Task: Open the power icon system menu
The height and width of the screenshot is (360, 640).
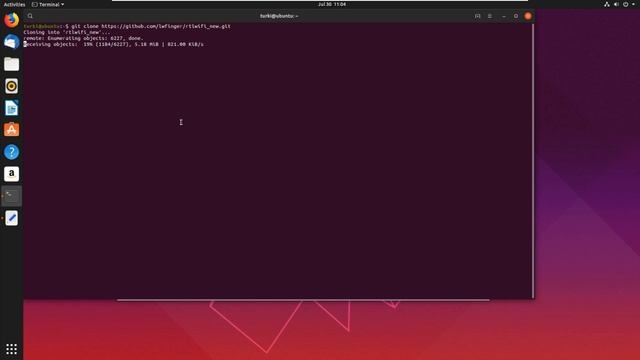Action: point(626,4)
